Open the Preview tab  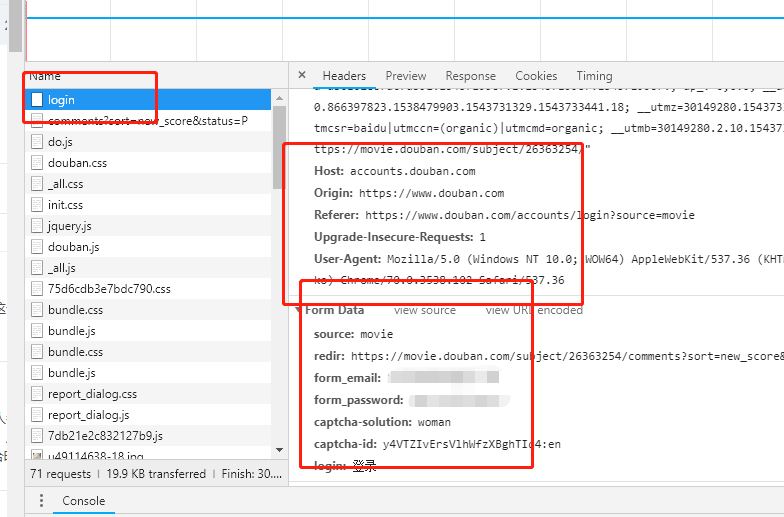(406, 76)
